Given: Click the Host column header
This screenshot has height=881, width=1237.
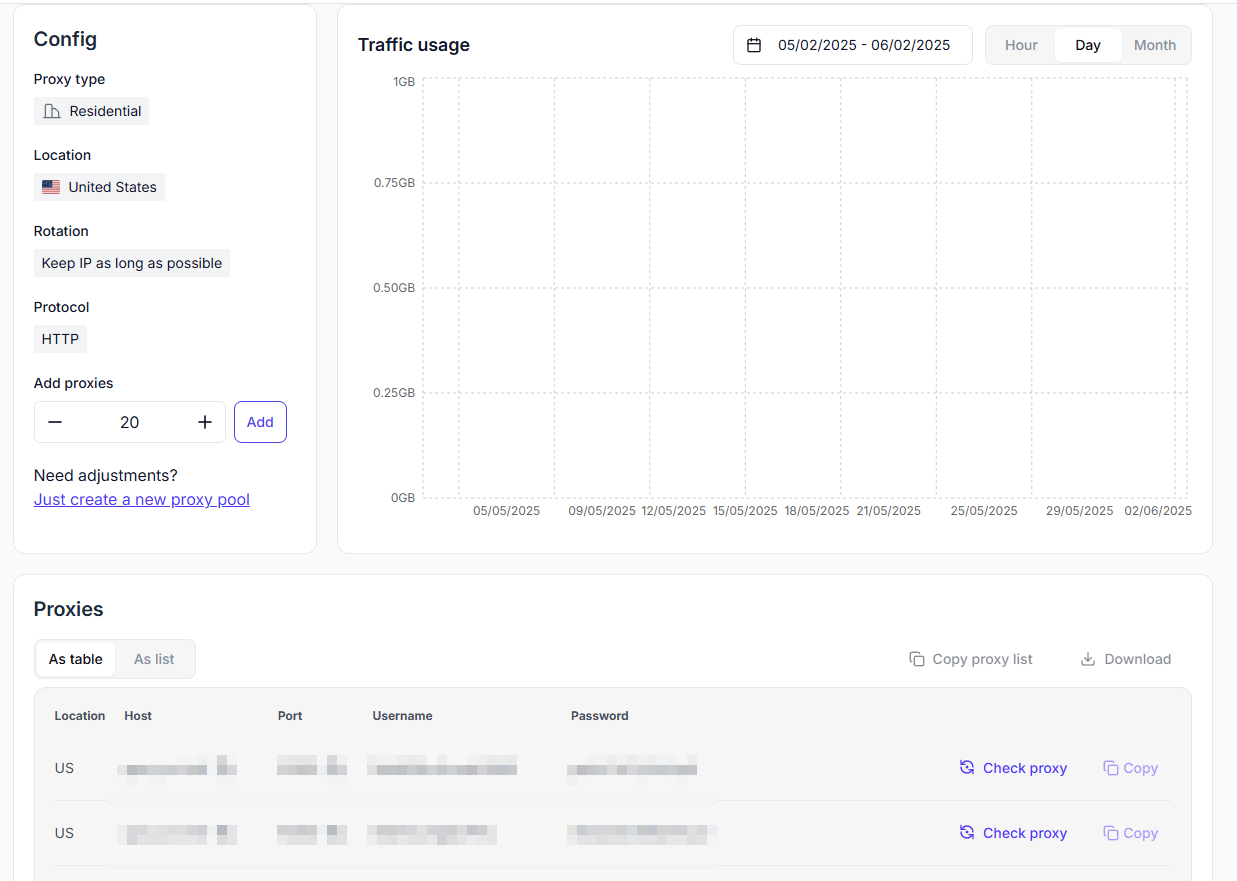Looking at the screenshot, I should (138, 716).
